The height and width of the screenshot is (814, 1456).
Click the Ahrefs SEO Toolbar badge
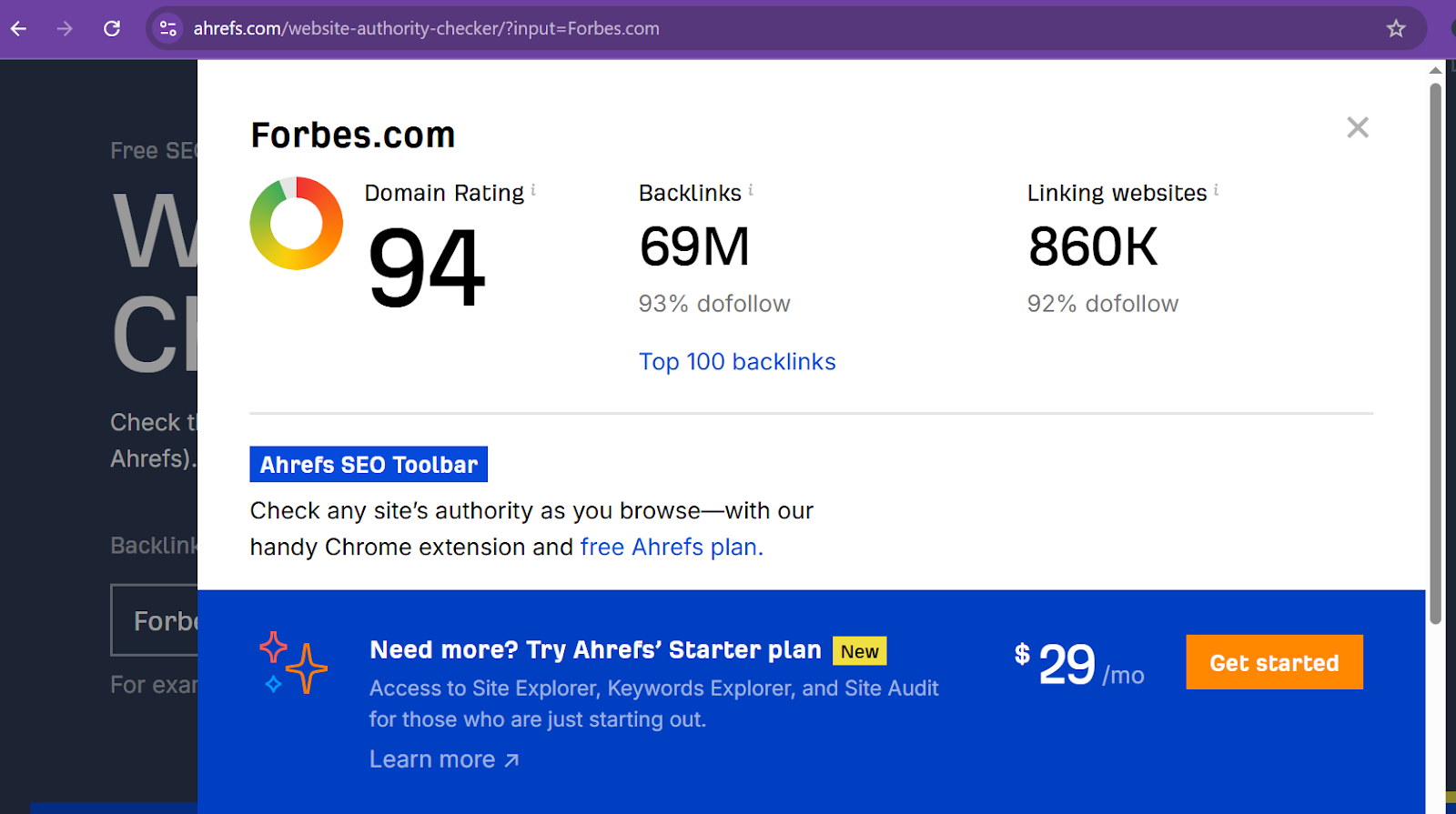369,464
